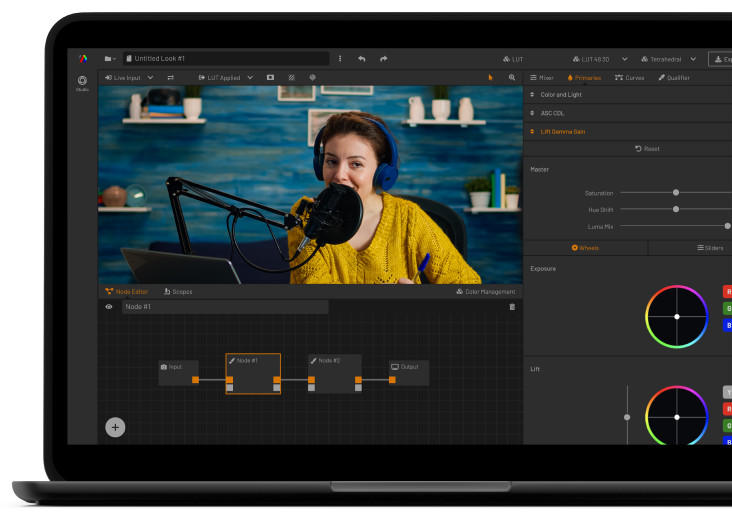Open the Qualifier tab

674,77
